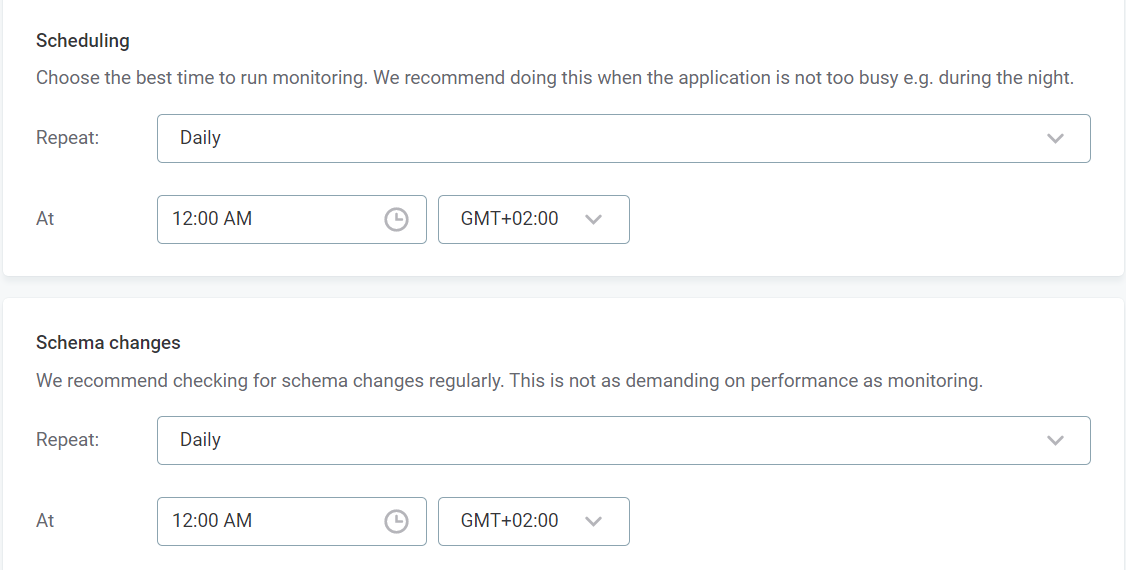Screen dimensions: 1126x570
Task: Expand the Scheduling timezone GMT+02:00 selector
Action: click(x=533, y=219)
